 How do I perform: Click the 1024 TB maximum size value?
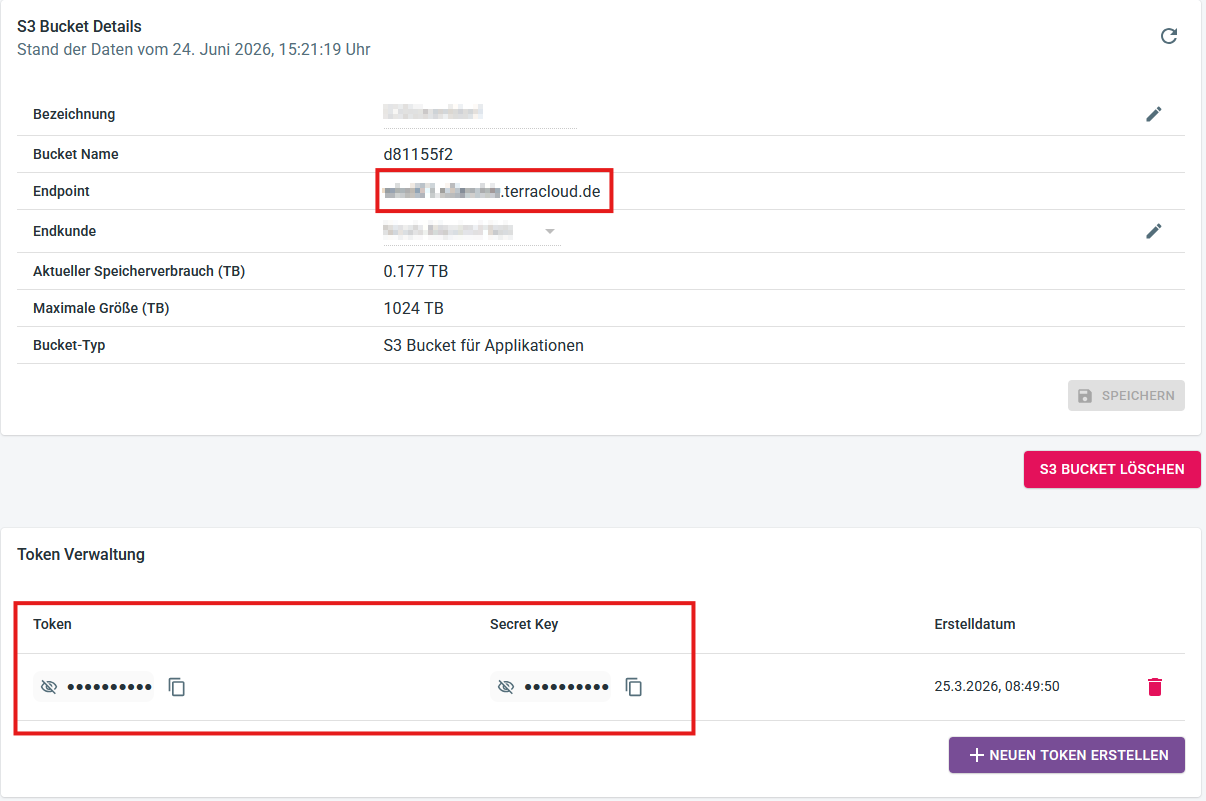click(414, 308)
